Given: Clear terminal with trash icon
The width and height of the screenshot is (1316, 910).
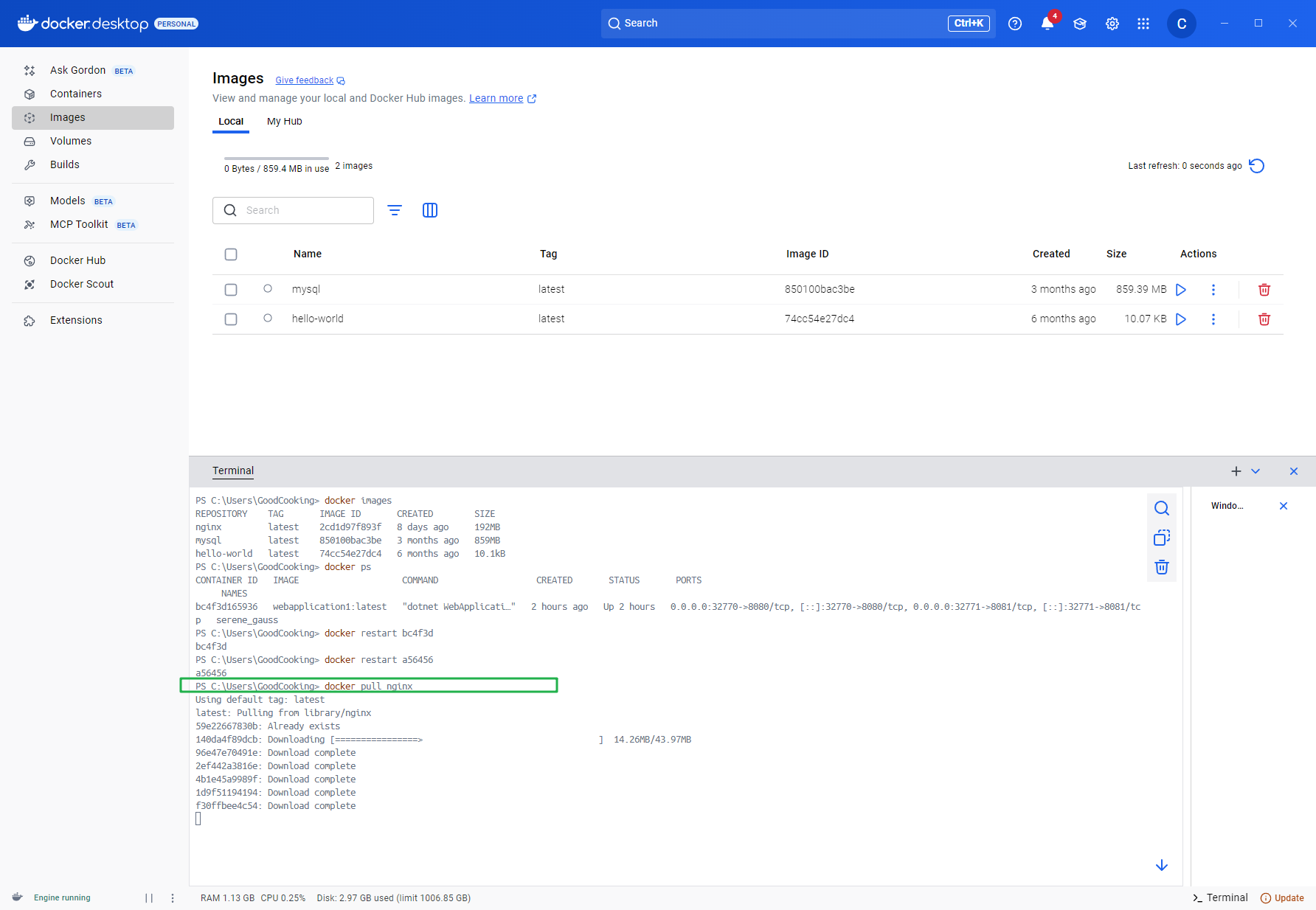Looking at the screenshot, I should tap(1162, 567).
